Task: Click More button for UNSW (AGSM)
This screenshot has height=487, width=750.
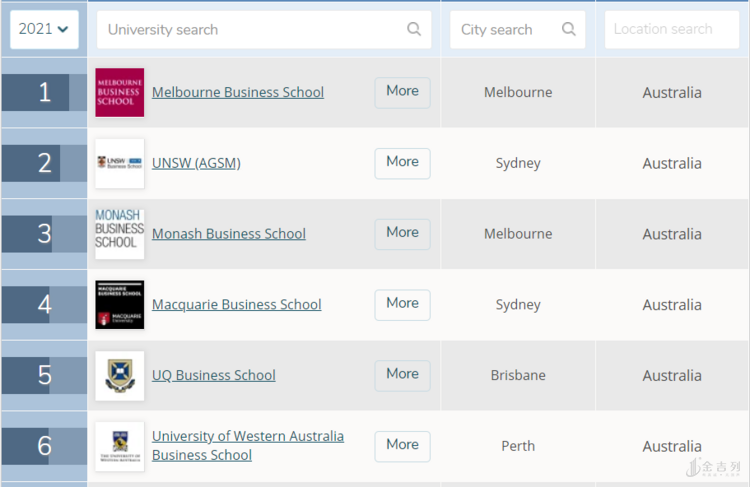Action: tap(402, 163)
